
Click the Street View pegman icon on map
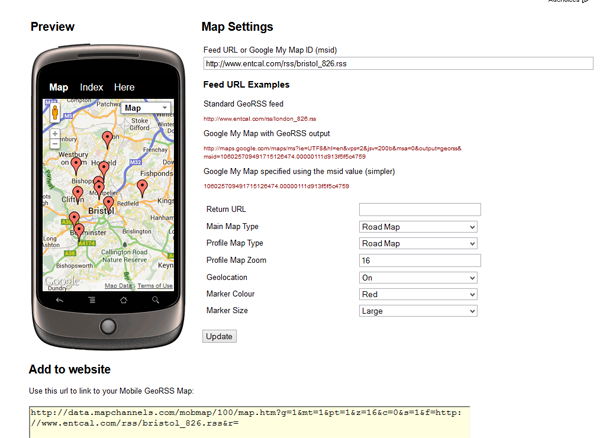[x=55, y=112]
